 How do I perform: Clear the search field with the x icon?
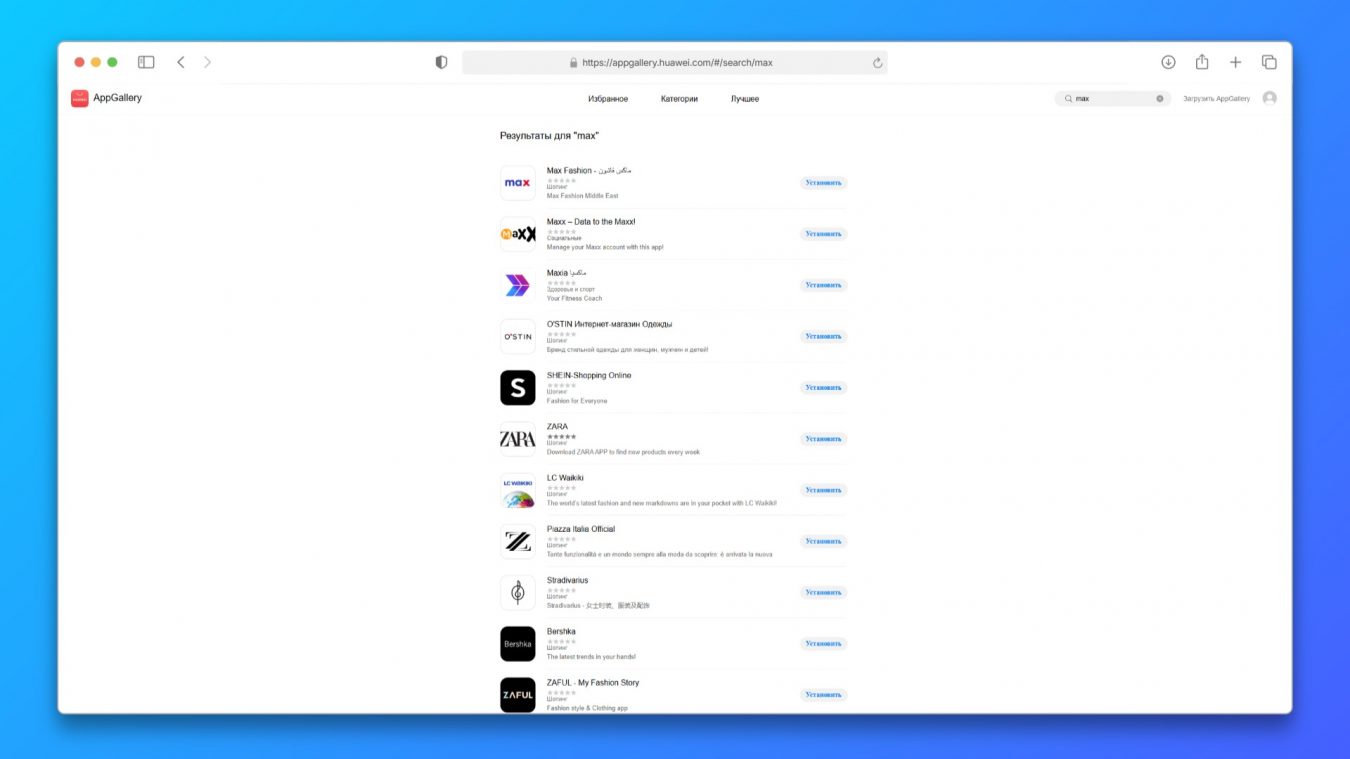1160,99
